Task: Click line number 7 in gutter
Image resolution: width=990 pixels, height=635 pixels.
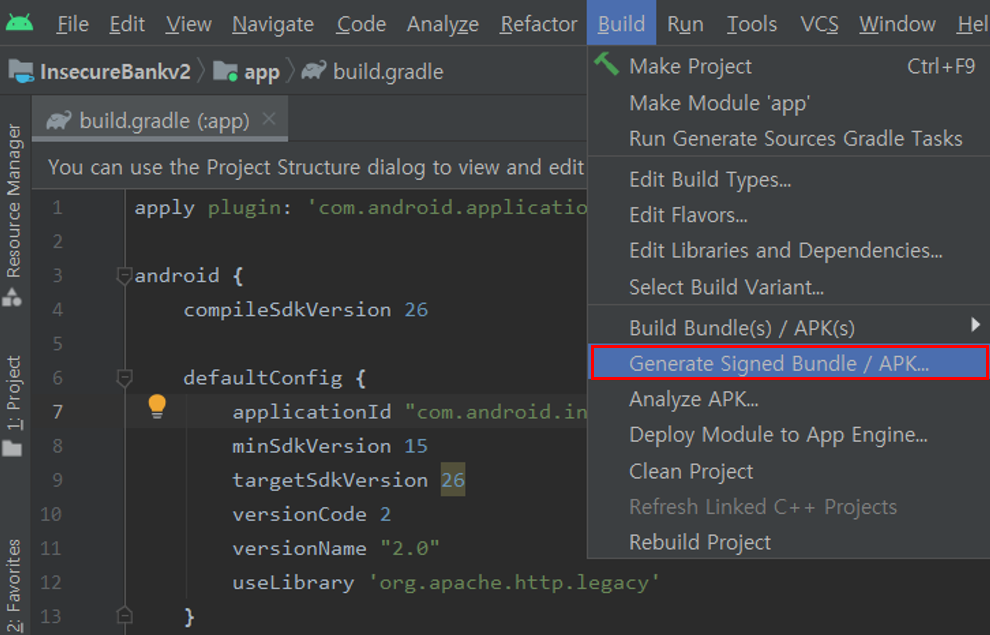Action: [57, 412]
